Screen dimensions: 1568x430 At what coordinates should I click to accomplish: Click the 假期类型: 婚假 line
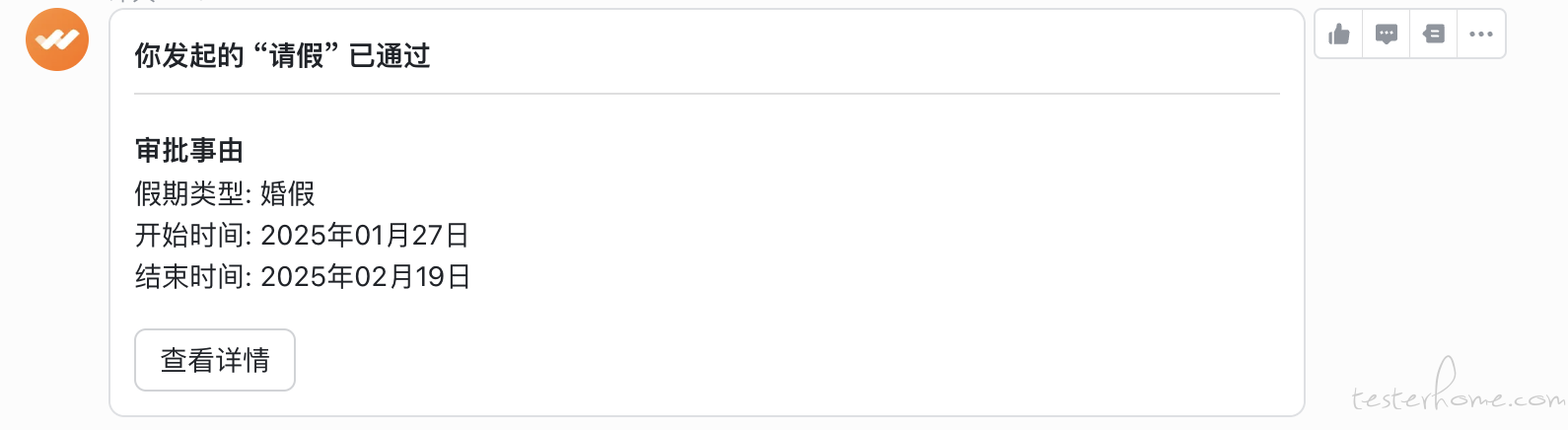(x=225, y=193)
